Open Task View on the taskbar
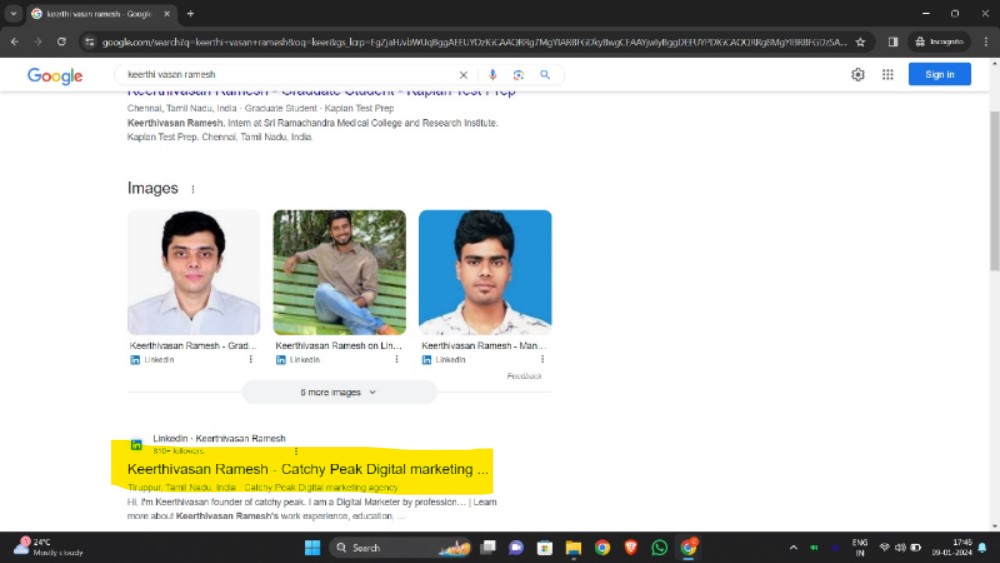The image size is (1000, 563). pos(489,548)
